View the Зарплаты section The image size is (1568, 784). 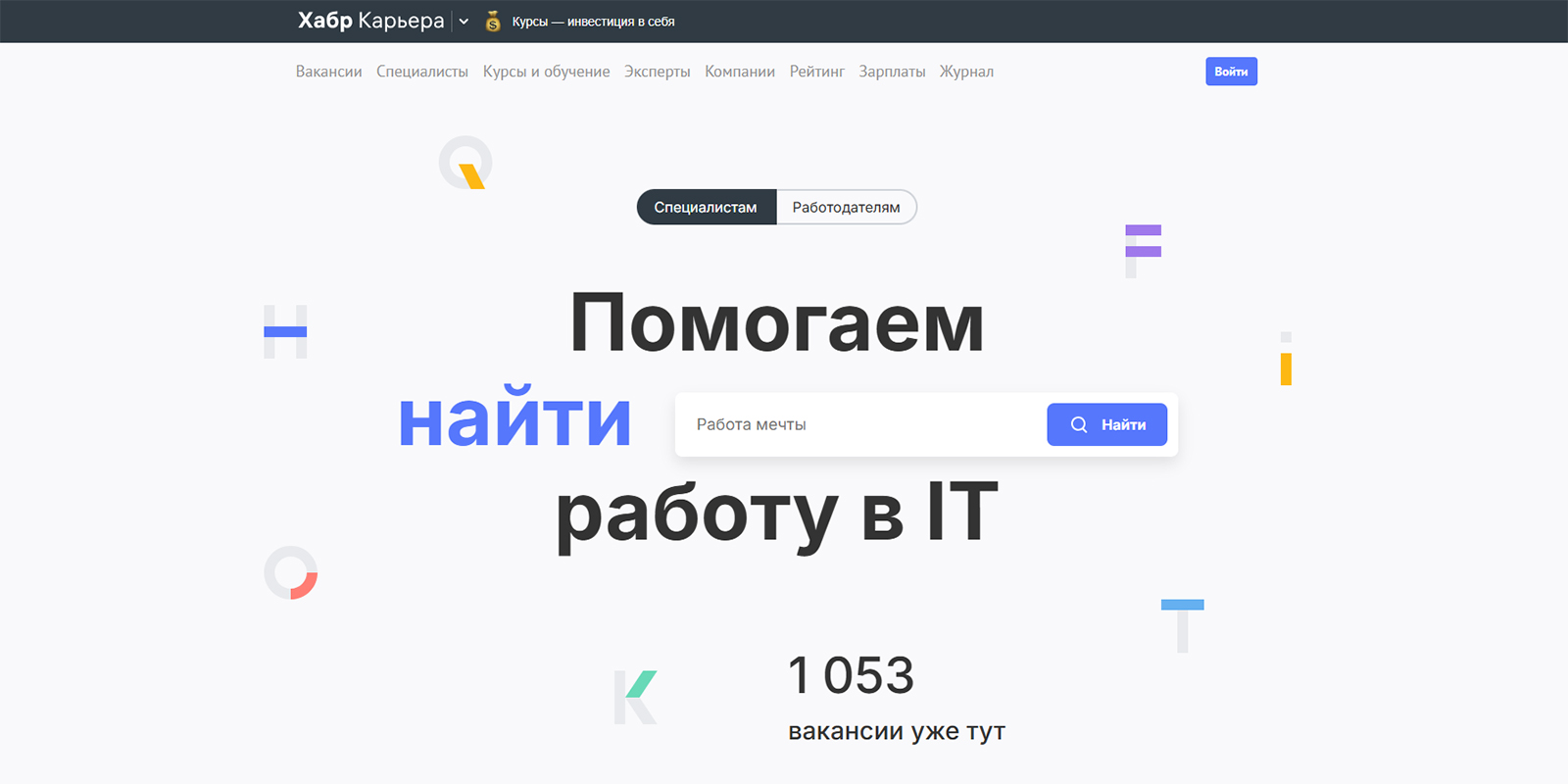tap(892, 72)
